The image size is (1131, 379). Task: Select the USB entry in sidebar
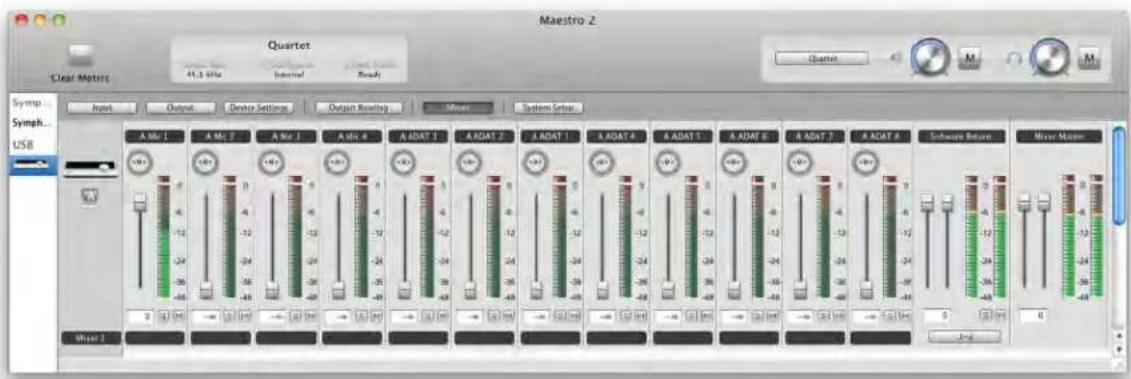pos(22,144)
